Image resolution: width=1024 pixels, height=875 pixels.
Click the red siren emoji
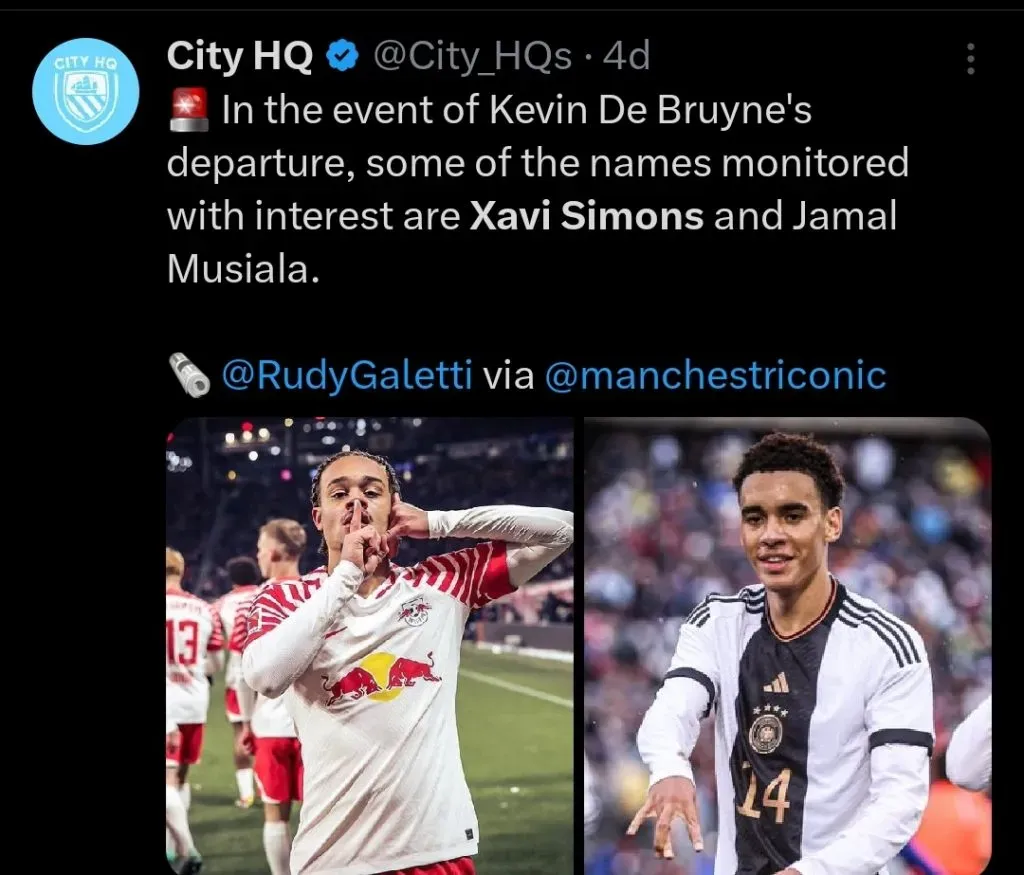189,110
